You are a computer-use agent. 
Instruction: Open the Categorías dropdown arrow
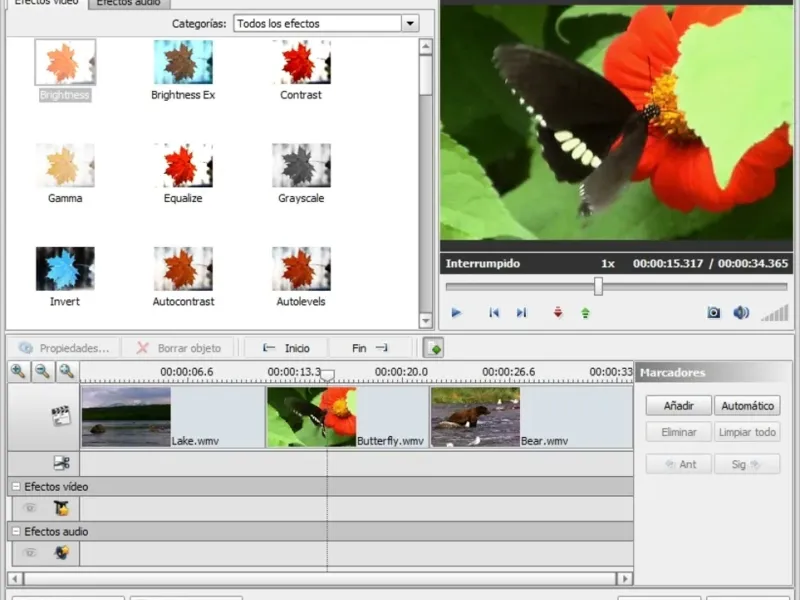click(410, 23)
